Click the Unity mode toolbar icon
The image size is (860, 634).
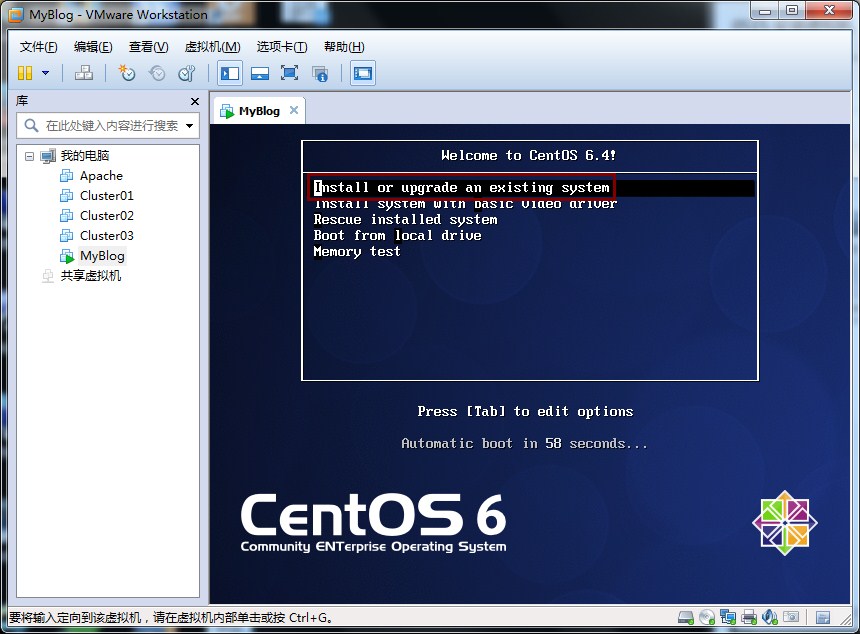click(319, 73)
